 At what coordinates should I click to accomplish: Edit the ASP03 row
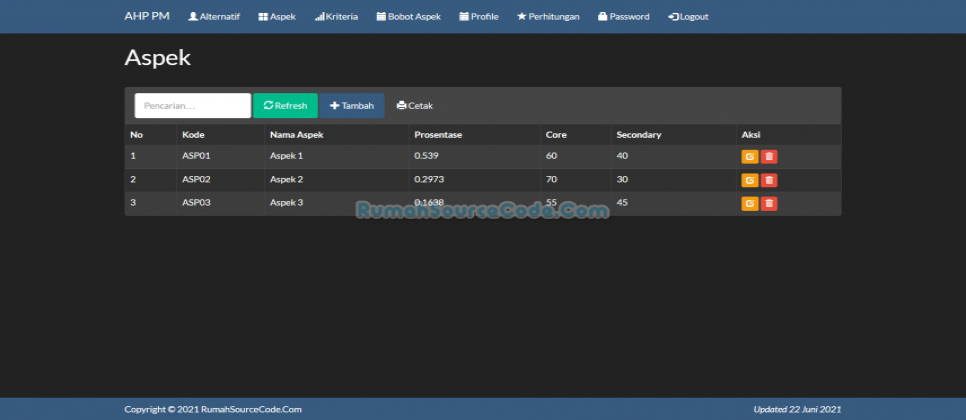(x=749, y=203)
